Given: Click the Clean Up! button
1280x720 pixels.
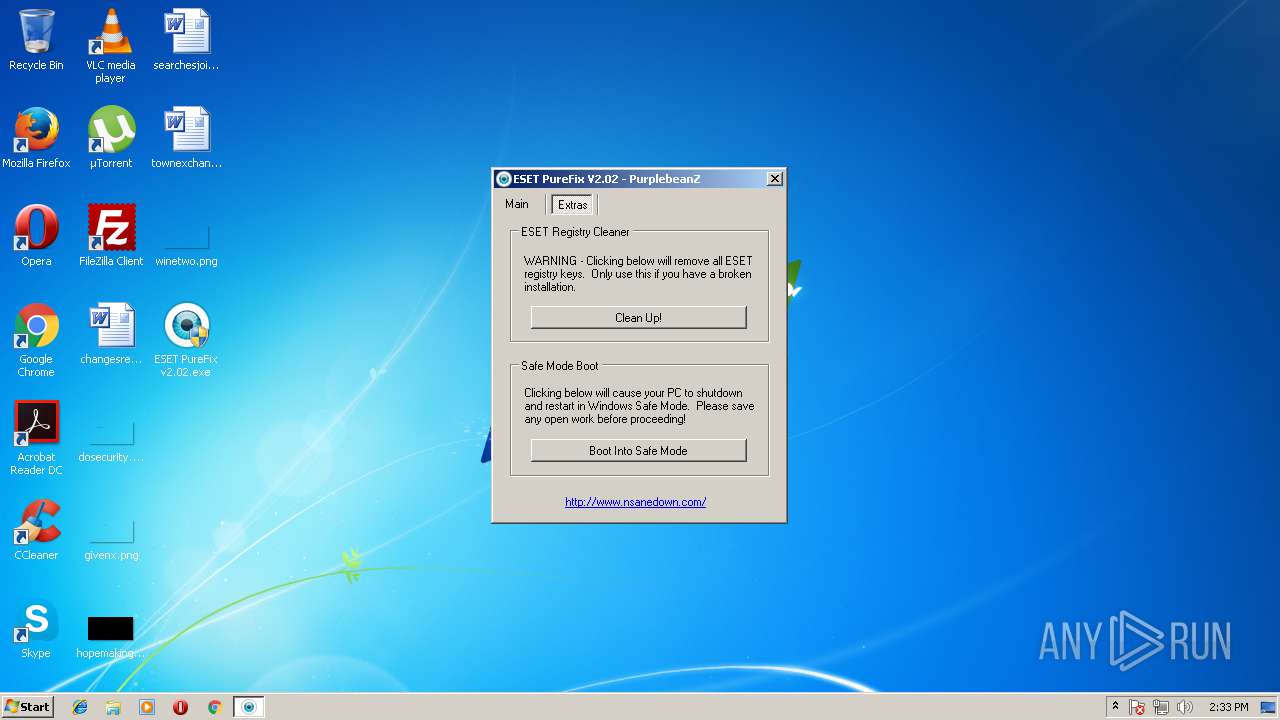Looking at the screenshot, I should 638,318.
